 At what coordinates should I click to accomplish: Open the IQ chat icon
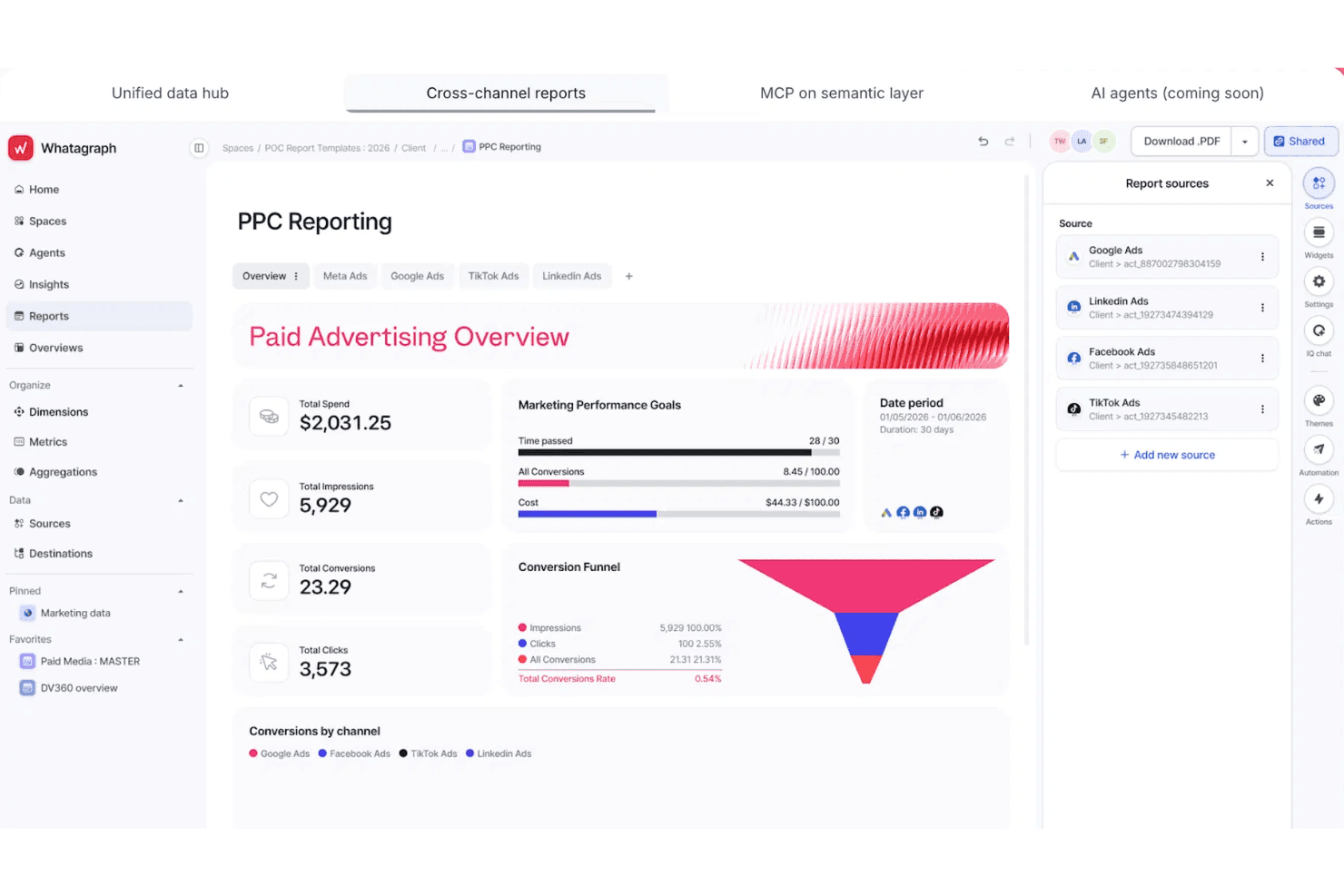click(x=1319, y=330)
